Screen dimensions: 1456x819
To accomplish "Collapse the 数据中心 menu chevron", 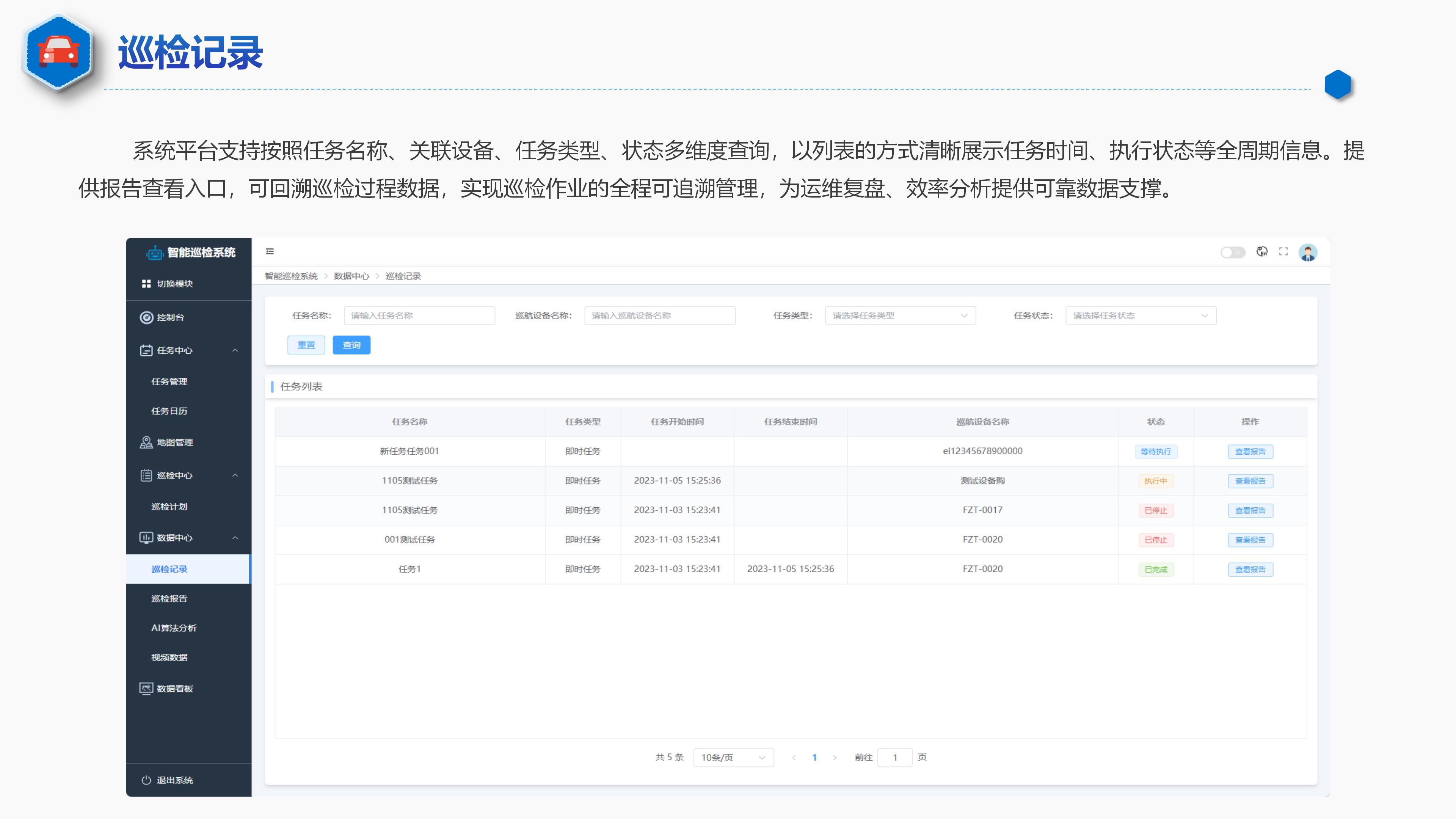I will [235, 538].
